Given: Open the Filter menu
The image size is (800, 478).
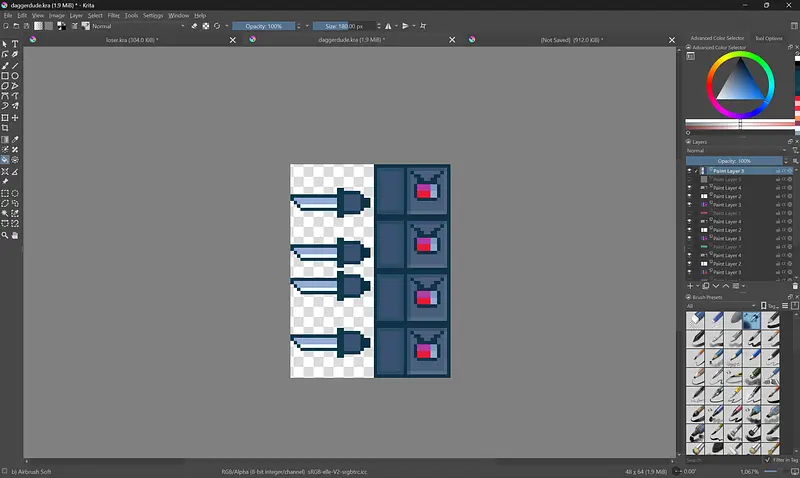Looking at the screenshot, I should (x=113, y=16).
